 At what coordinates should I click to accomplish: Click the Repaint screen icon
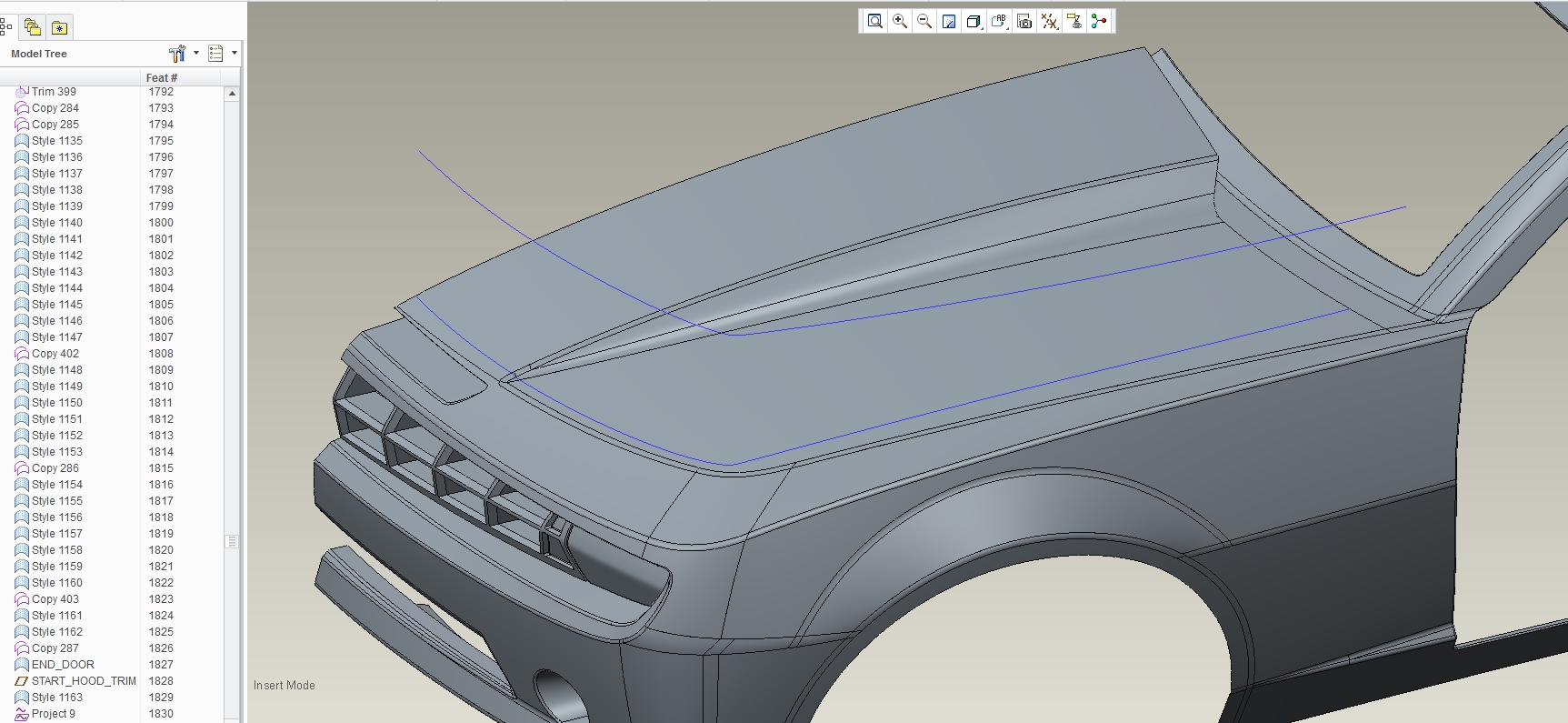(949, 21)
